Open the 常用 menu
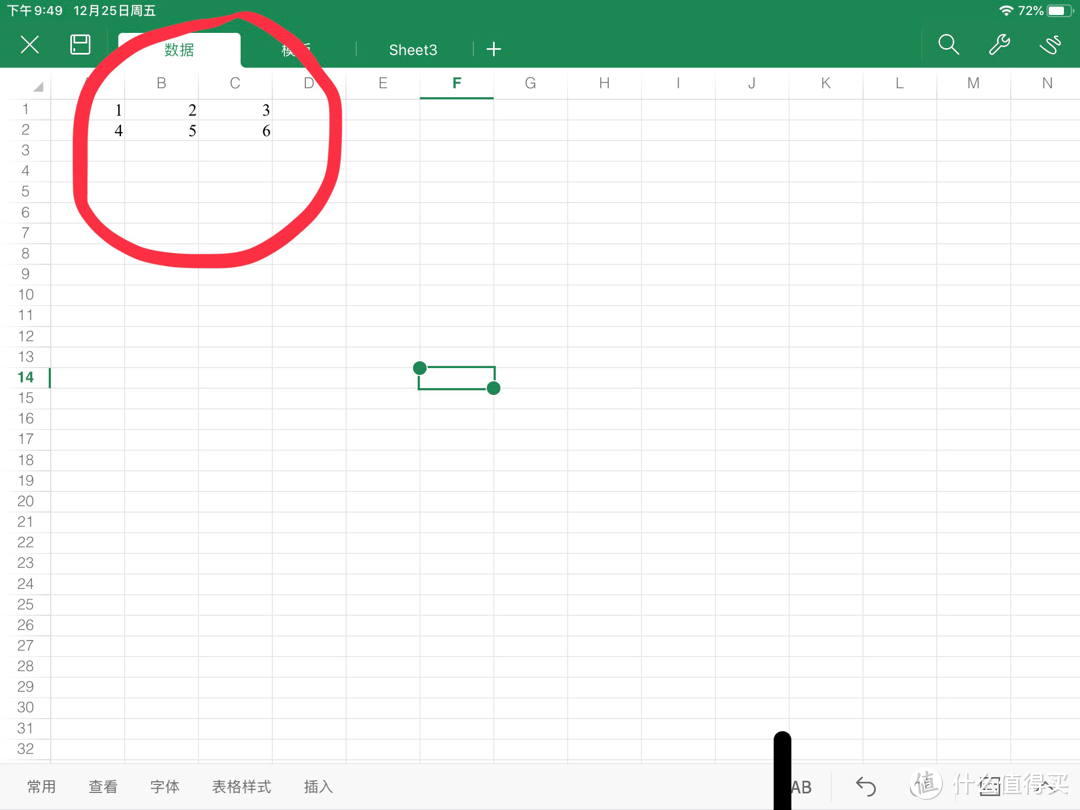The image size is (1080, 810). pos(41,787)
